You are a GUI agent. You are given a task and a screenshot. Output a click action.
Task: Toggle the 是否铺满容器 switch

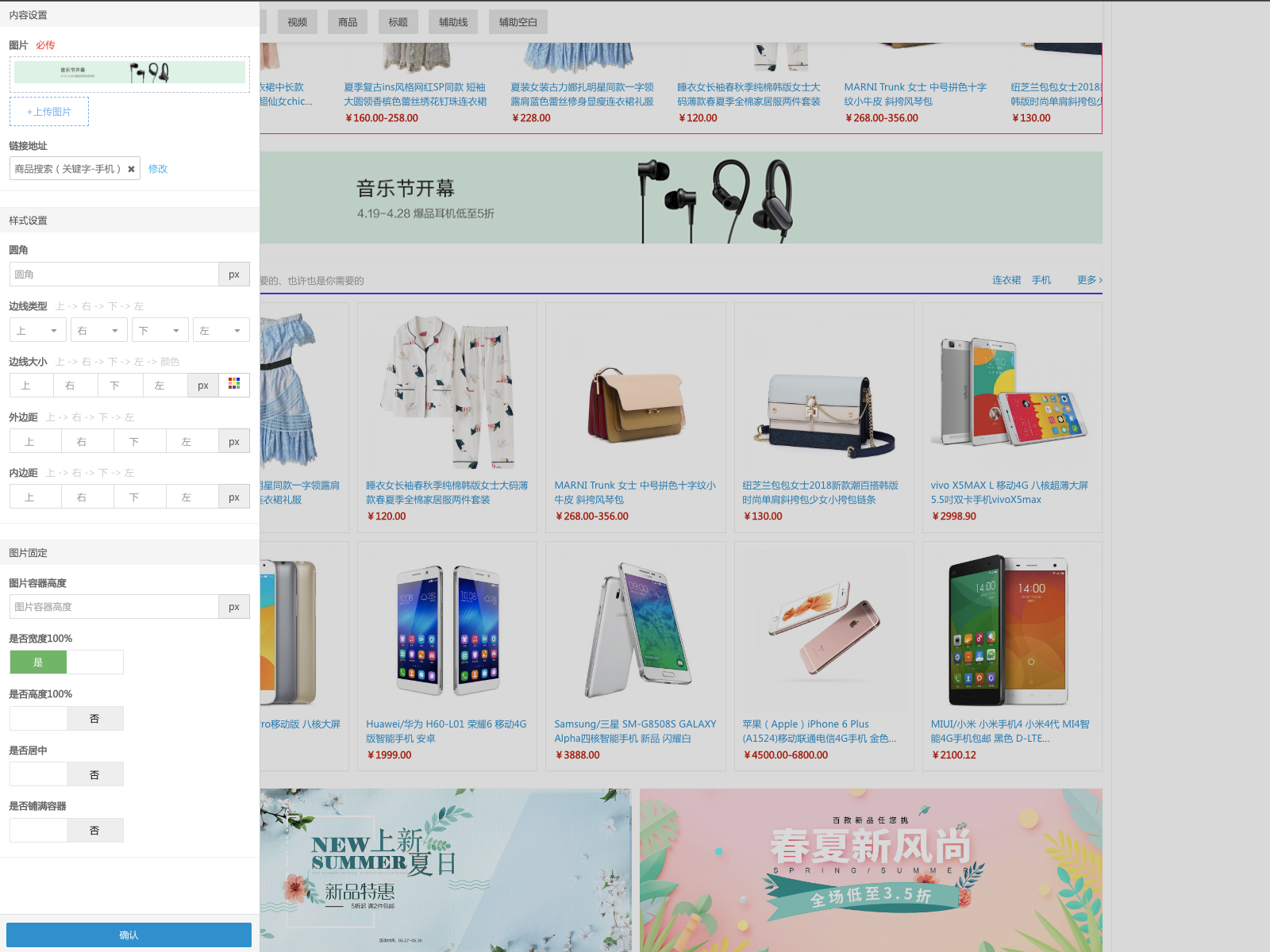tap(67, 830)
